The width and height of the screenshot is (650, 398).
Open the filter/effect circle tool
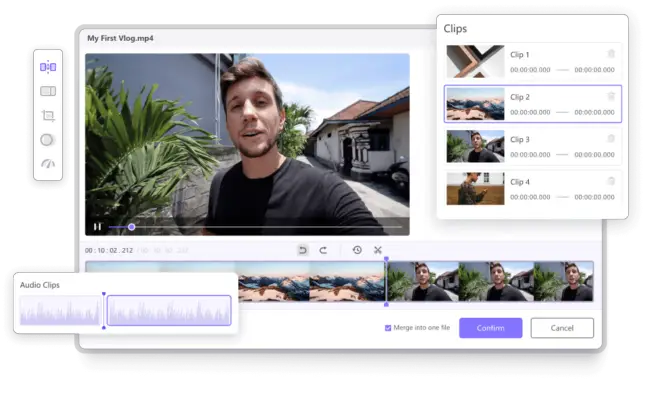(48, 140)
